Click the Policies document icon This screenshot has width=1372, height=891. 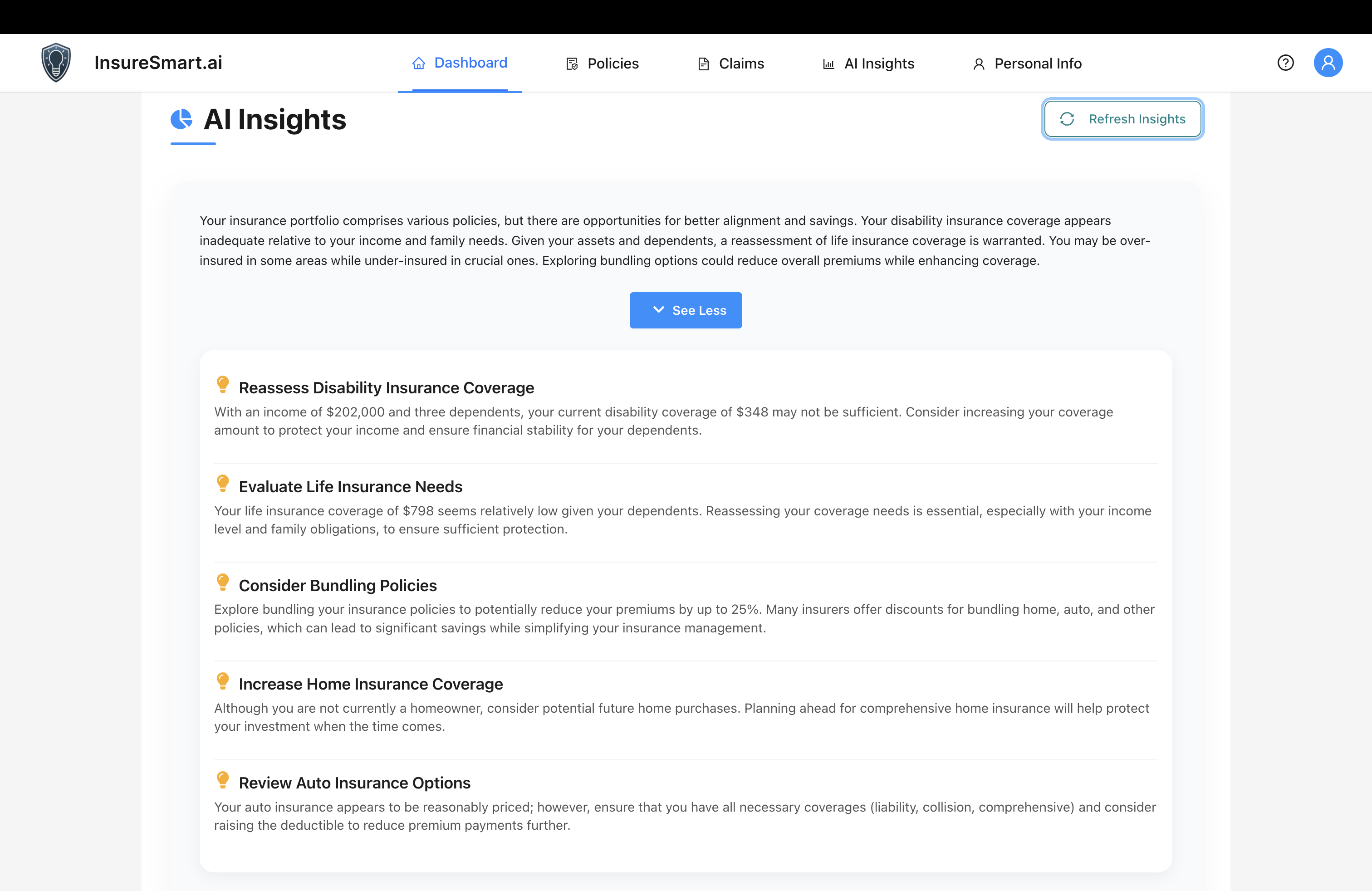tap(572, 64)
